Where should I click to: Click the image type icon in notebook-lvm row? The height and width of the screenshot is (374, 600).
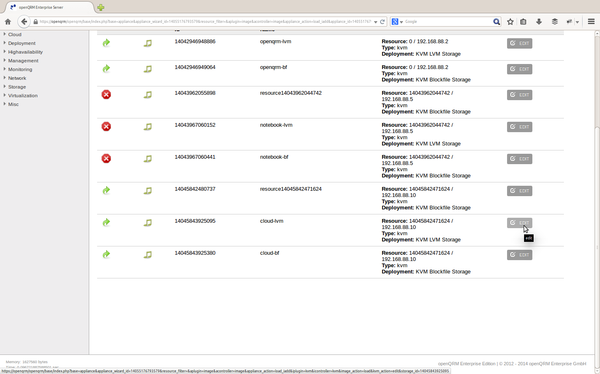pos(148,127)
